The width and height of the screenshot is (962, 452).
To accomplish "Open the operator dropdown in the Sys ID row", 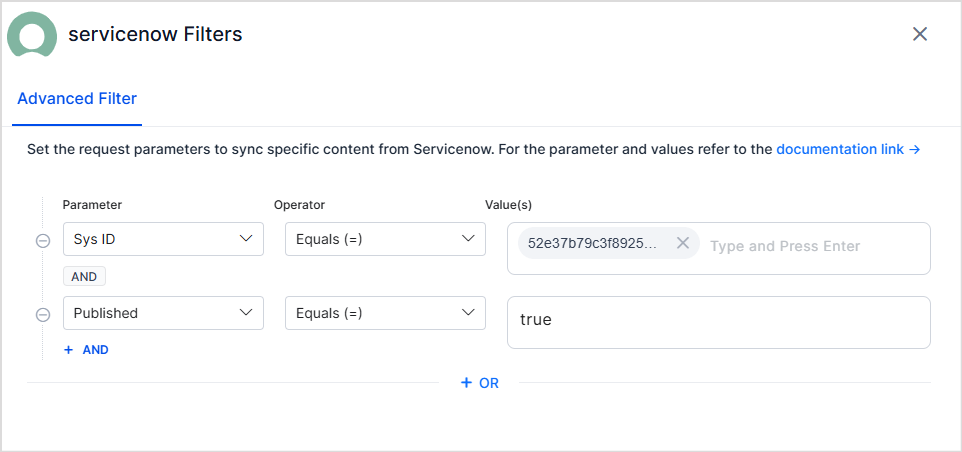I will tap(385, 239).
